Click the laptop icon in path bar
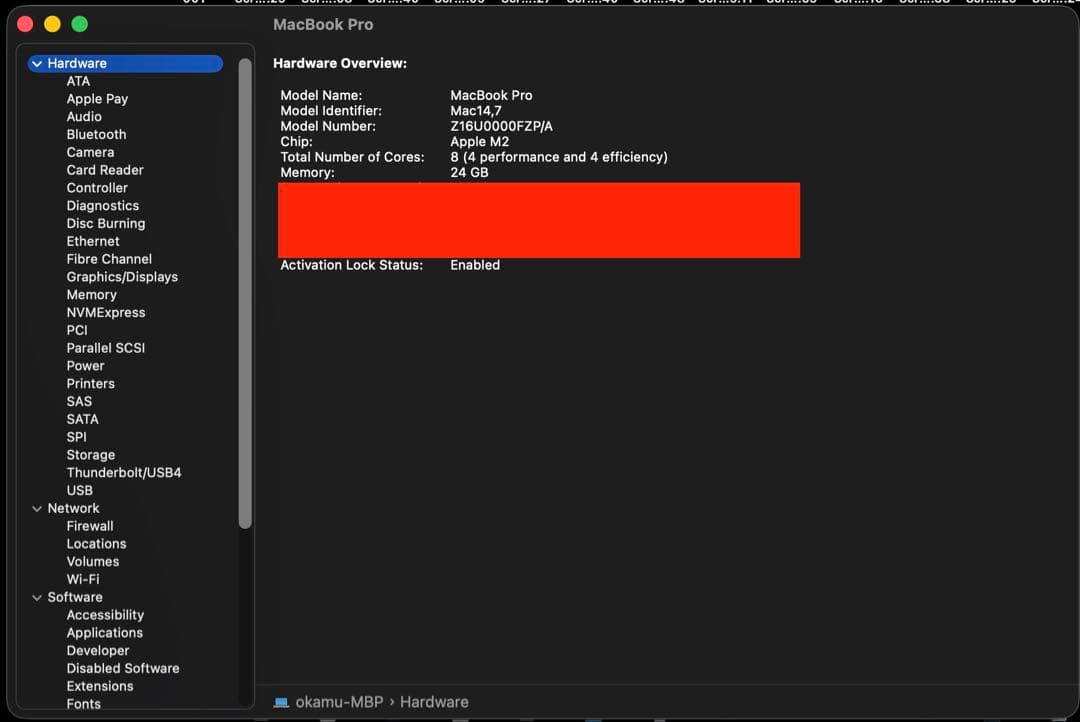Image resolution: width=1080 pixels, height=722 pixels. [282, 703]
